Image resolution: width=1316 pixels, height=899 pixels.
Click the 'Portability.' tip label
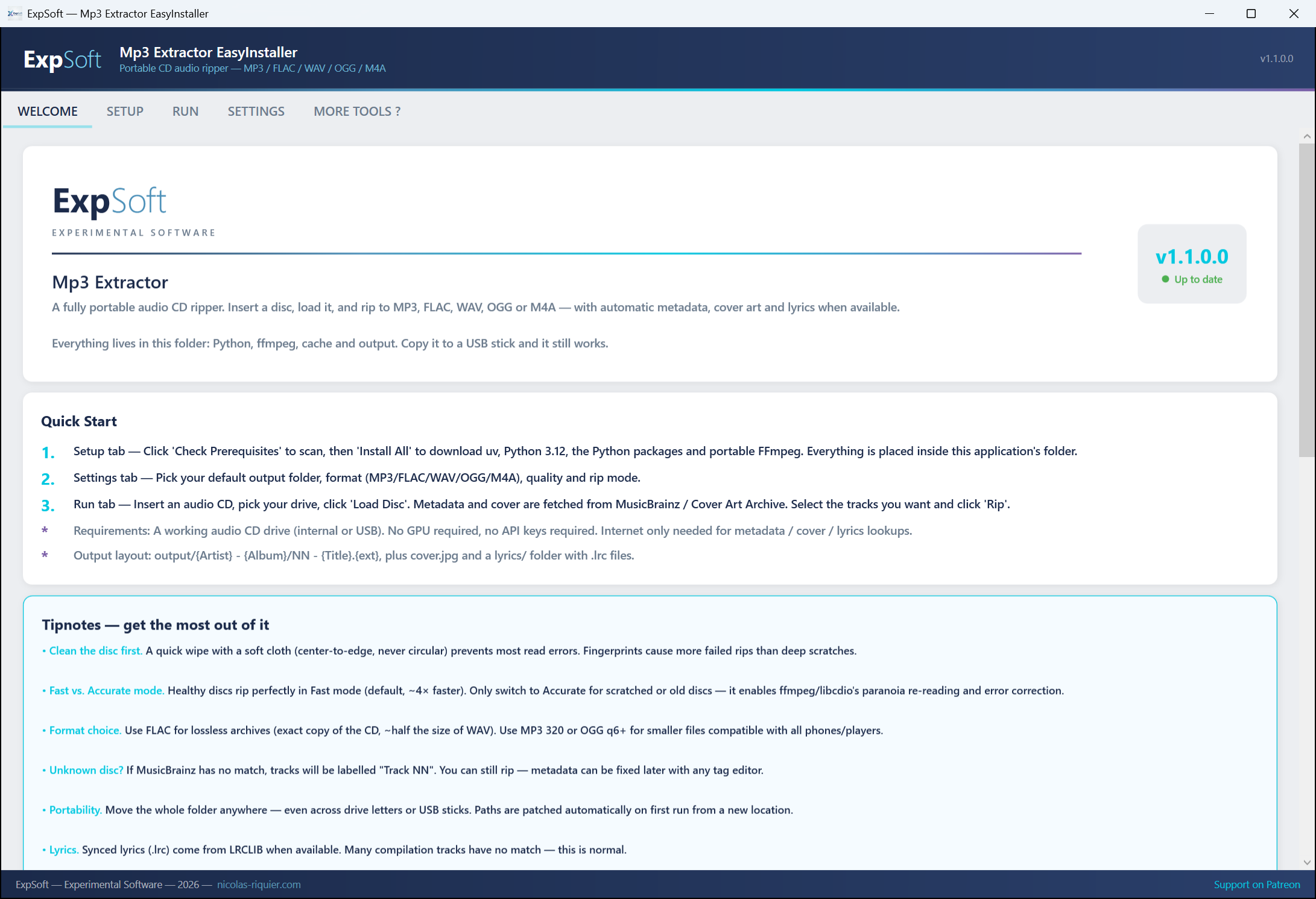coord(75,810)
